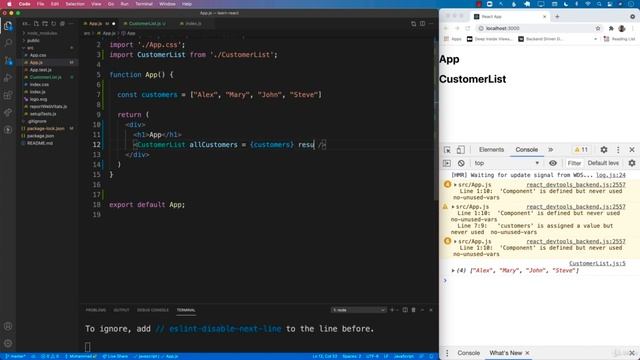Click the Reading List bookmark button
Screen dimensions: 640x360
[x=619, y=39]
